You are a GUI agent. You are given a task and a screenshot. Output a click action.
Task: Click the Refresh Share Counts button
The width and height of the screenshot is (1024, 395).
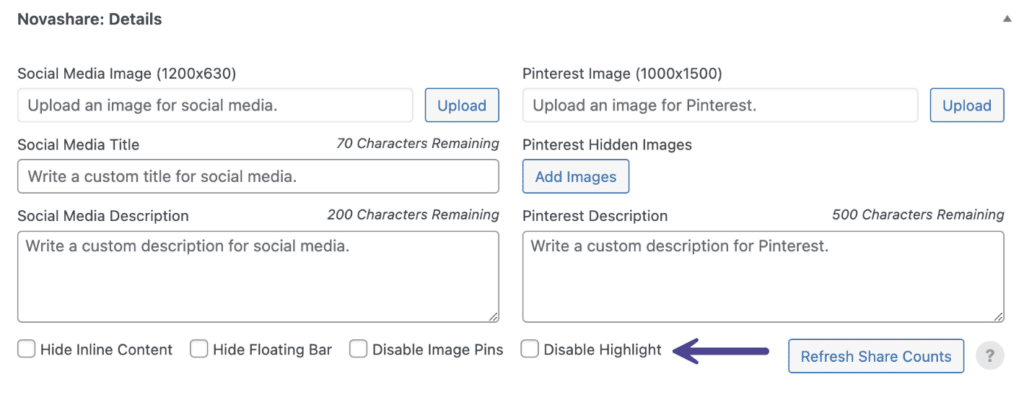coord(876,356)
